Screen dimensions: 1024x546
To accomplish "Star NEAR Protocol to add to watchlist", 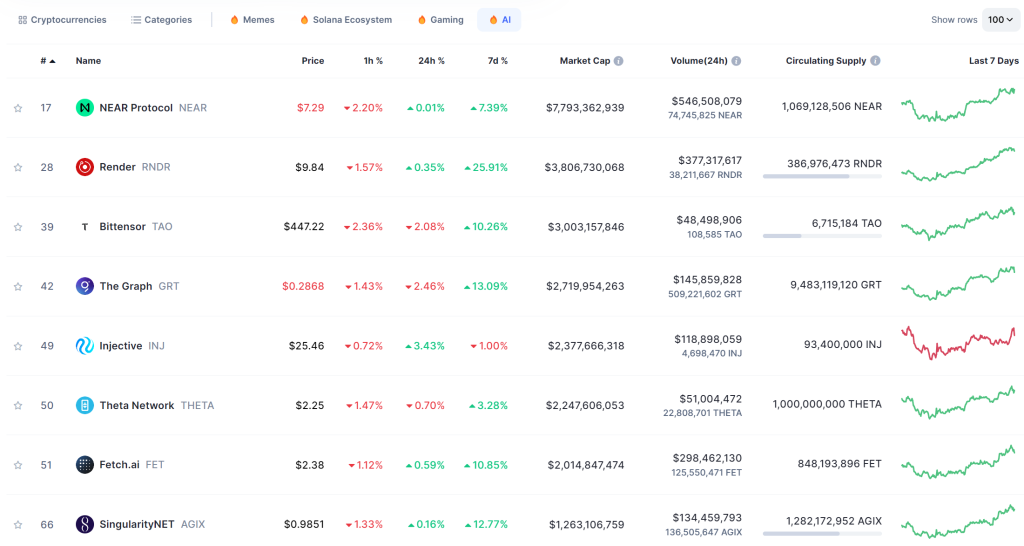I will pos(18,108).
